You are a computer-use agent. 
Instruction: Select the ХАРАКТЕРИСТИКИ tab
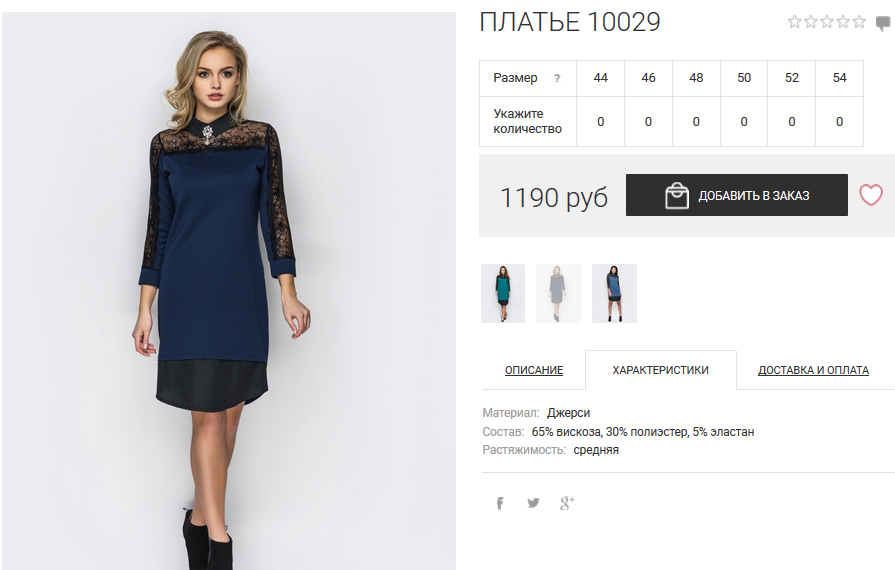(660, 370)
